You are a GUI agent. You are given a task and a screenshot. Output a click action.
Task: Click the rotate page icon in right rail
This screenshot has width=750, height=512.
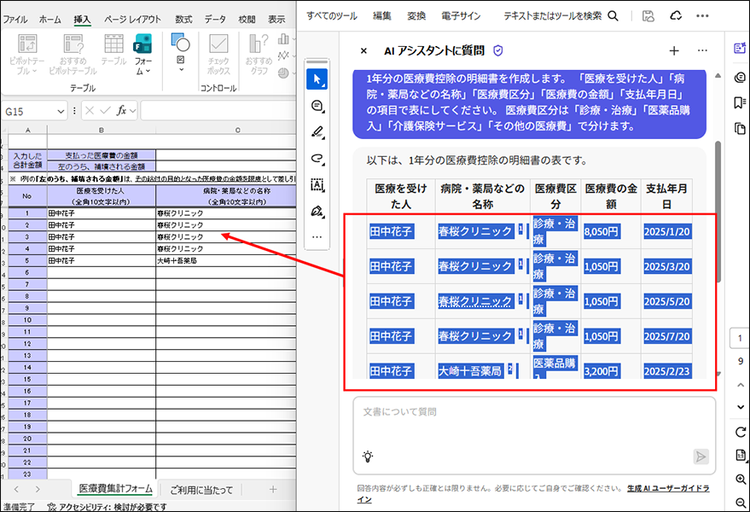click(740, 432)
